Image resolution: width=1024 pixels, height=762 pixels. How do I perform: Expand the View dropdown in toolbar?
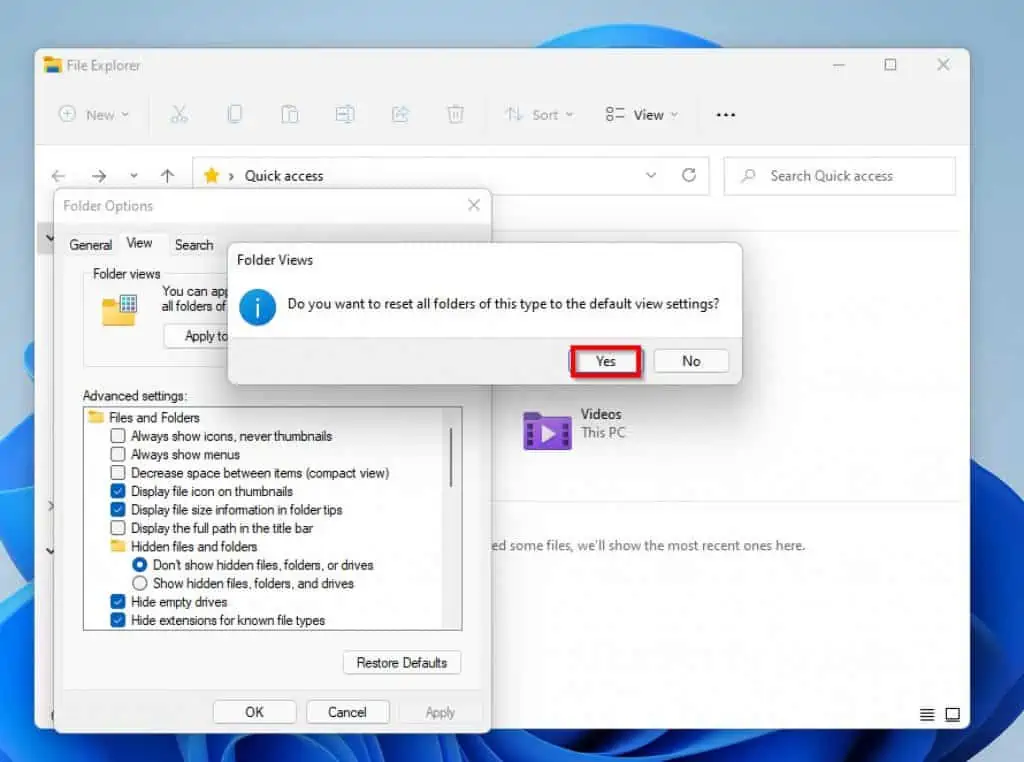(642, 115)
